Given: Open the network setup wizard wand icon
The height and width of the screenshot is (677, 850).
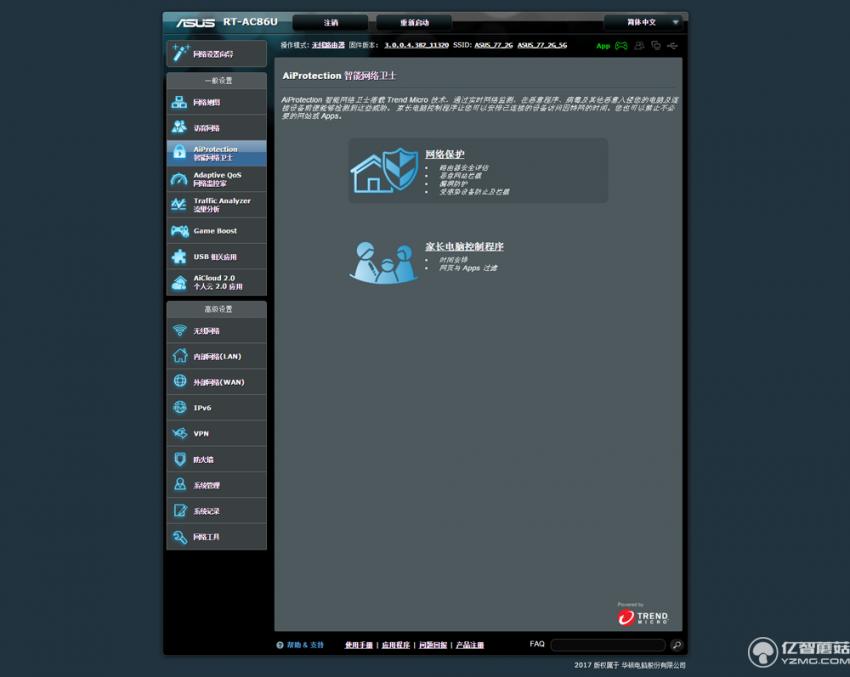Looking at the screenshot, I should (181, 53).
